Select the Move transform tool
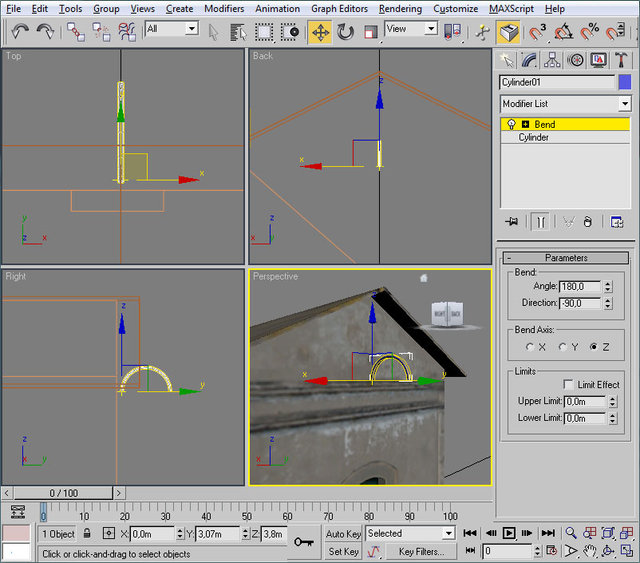 (320, 31)
